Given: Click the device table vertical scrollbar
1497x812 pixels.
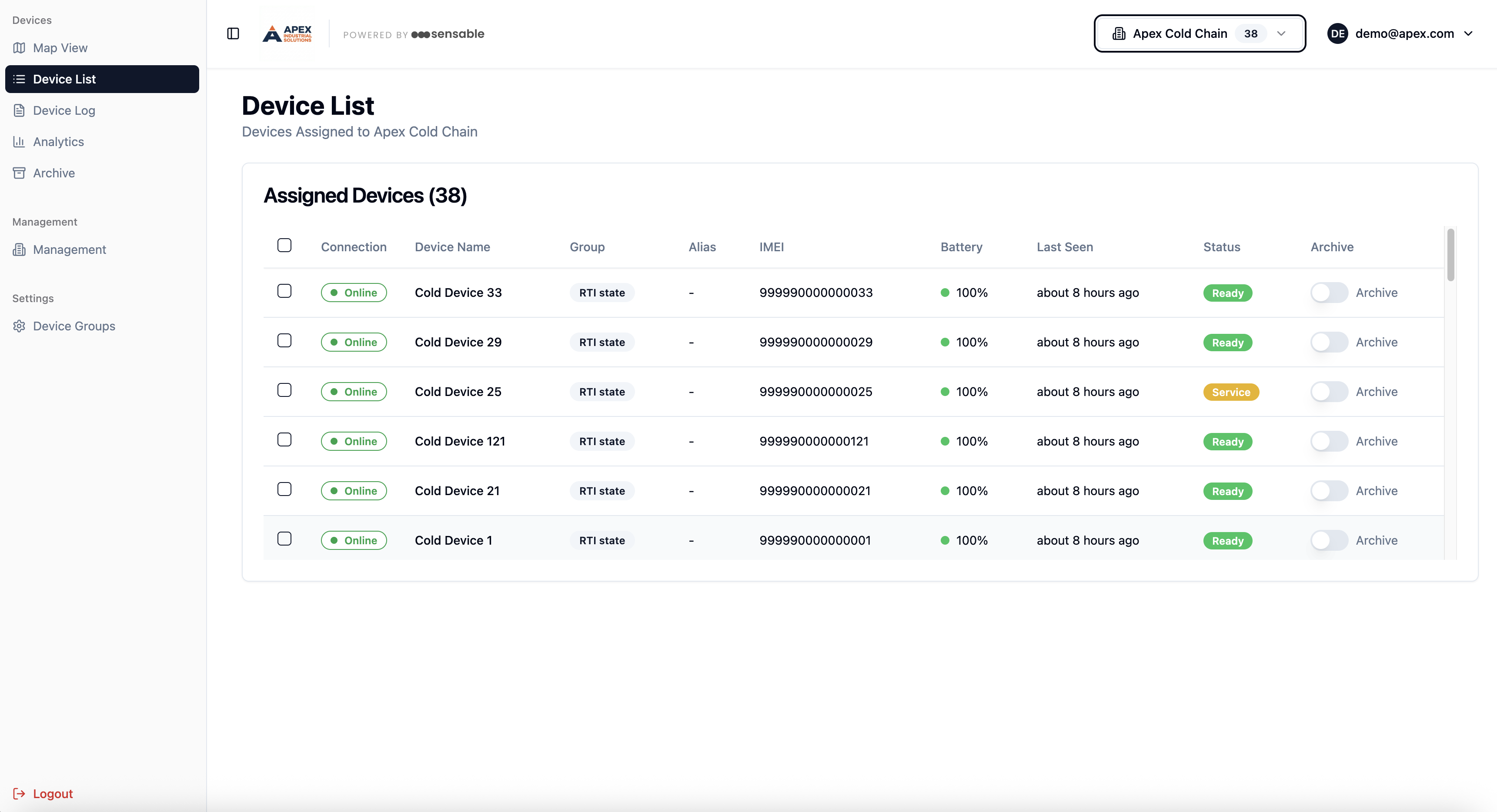Looking at the screenshot, I should (1450, 256).
